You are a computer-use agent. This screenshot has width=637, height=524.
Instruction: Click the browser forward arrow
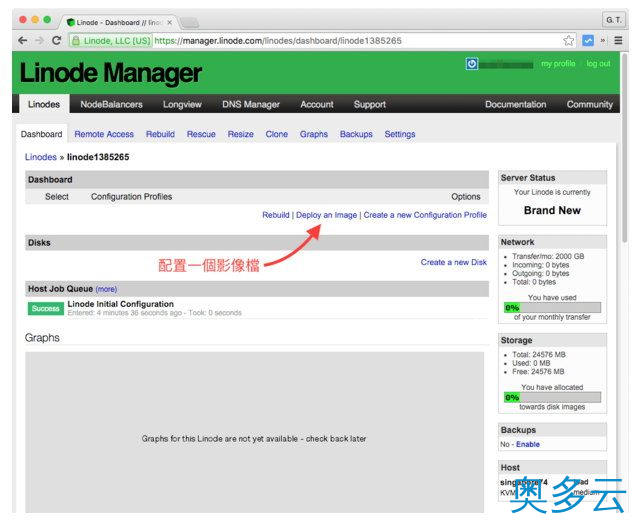pos(40,41)
